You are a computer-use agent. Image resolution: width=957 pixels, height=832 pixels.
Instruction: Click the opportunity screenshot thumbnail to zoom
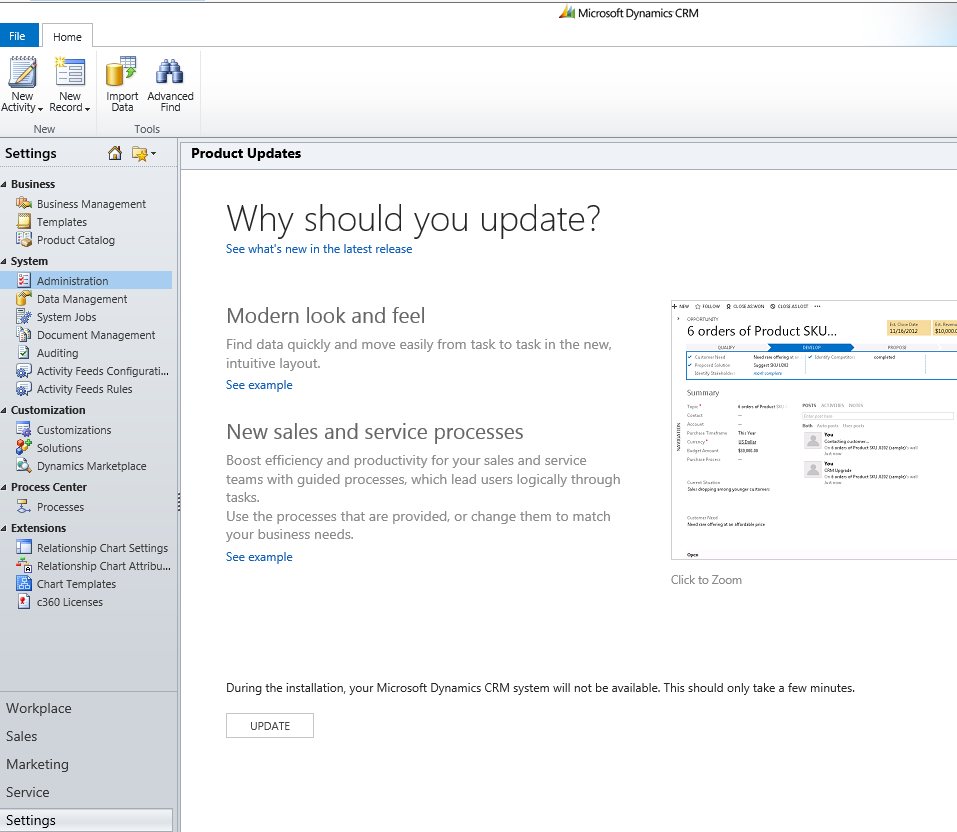coord(814,430)
